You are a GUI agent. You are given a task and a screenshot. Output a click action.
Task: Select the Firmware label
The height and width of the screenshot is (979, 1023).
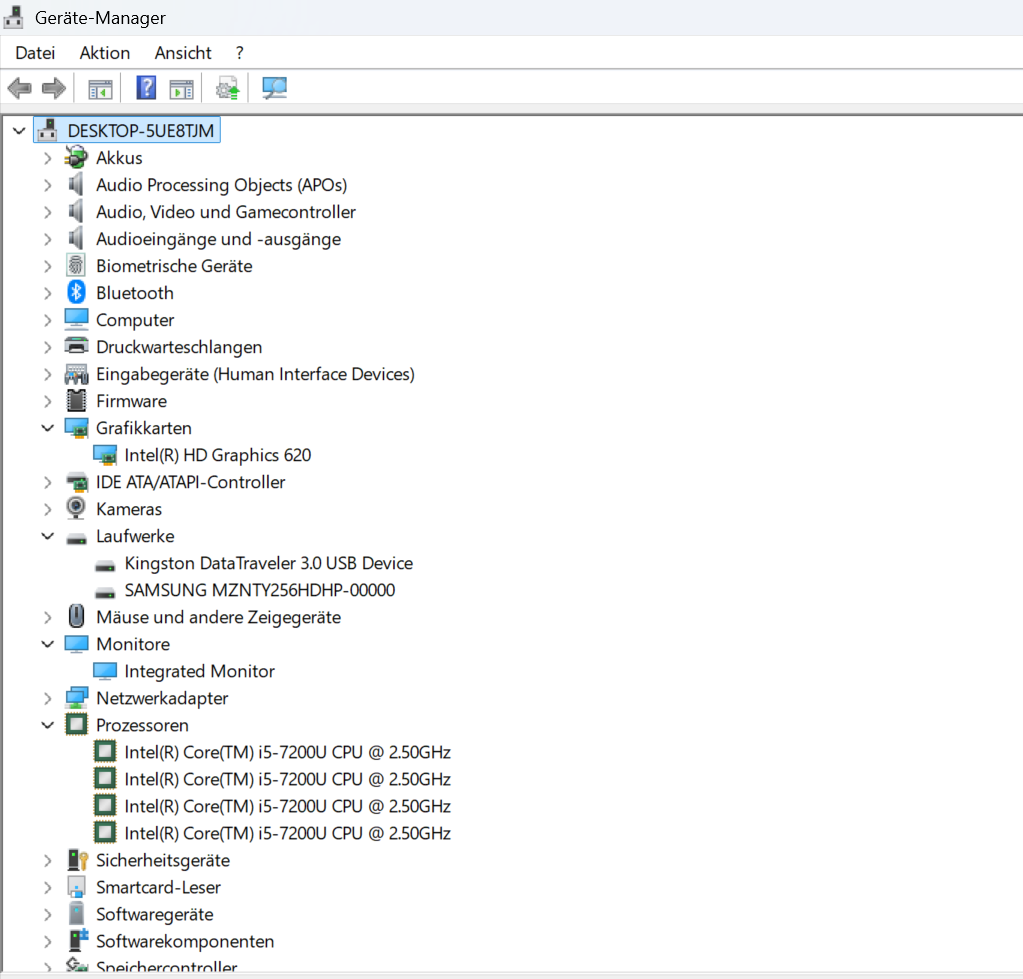point(131,401)
